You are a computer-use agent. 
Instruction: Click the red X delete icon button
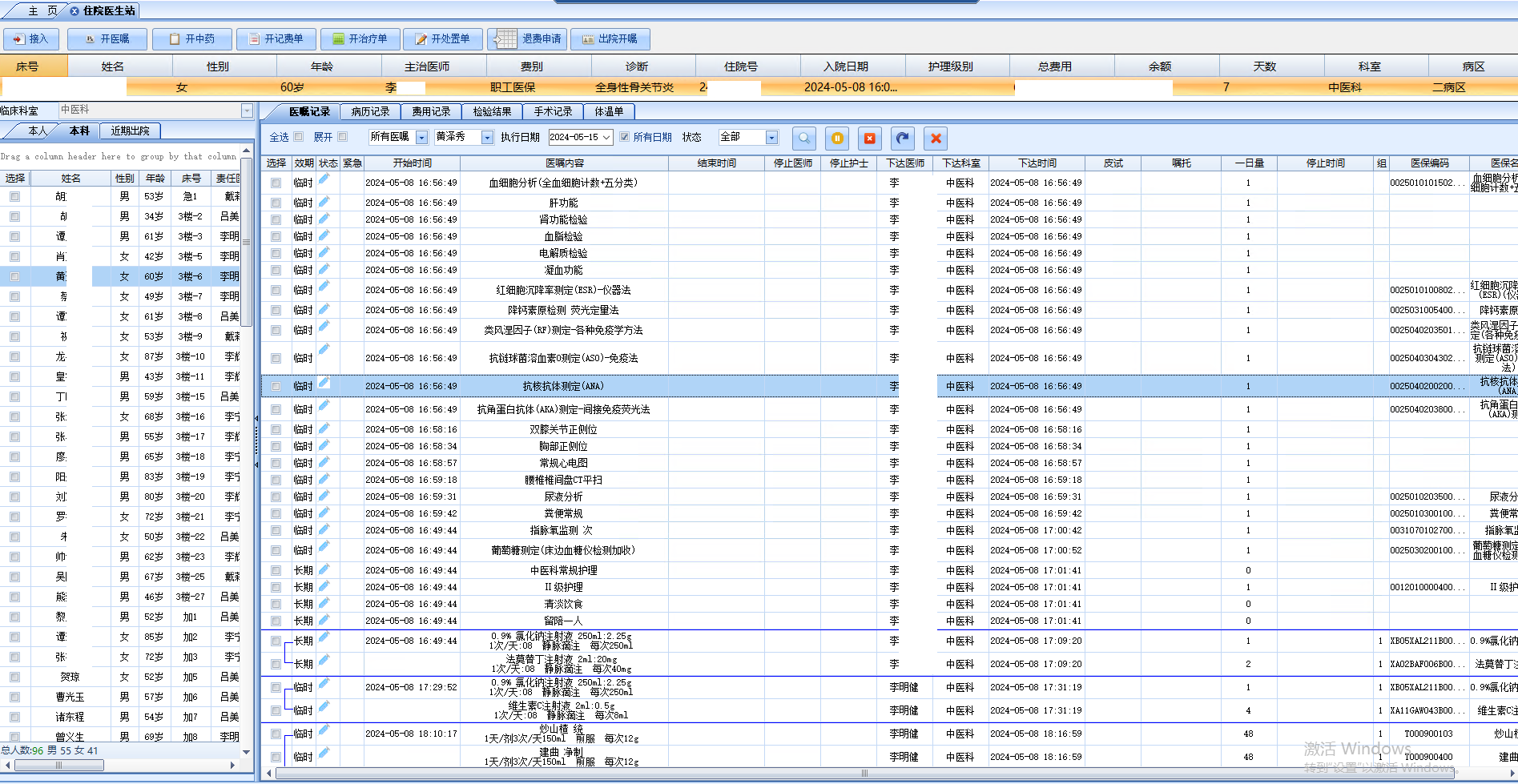(936, 138)
